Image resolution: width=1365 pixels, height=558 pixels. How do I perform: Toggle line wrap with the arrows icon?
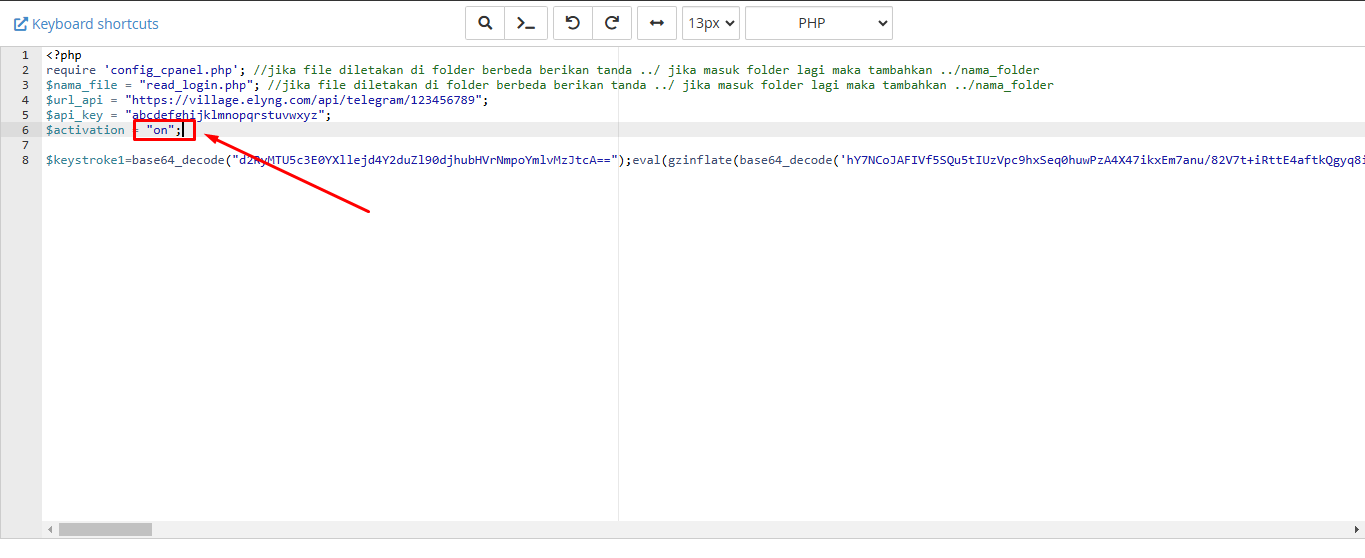(x=656, y=23)
